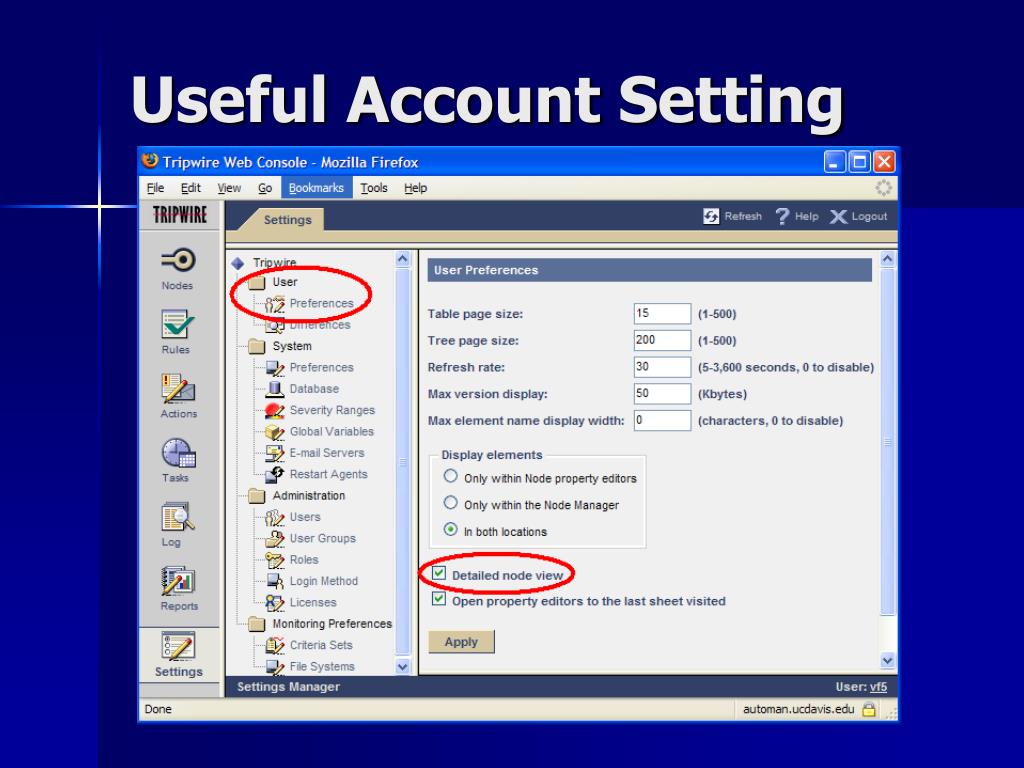Select 'Only within the Node Manager' radio
Viewport: 1024px width, 768px height.
451,503
